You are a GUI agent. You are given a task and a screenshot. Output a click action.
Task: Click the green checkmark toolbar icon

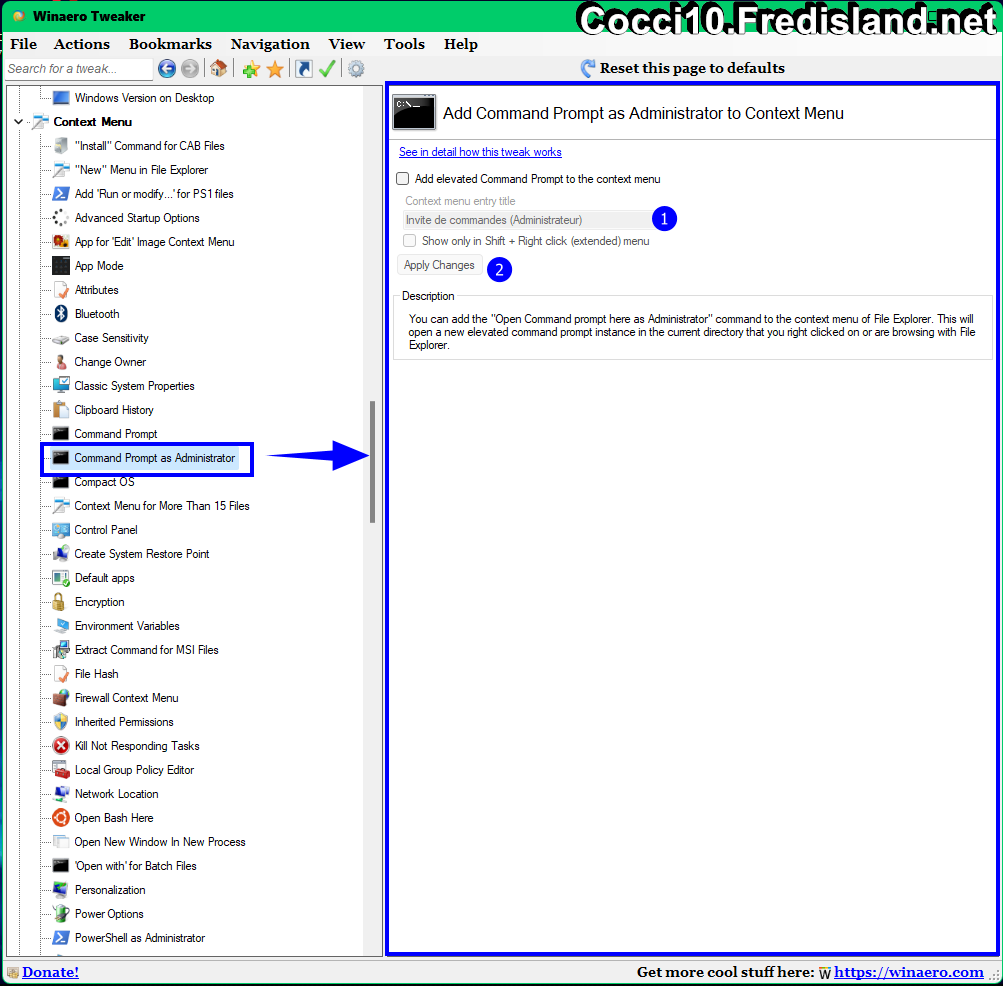[x=327, y=68]
